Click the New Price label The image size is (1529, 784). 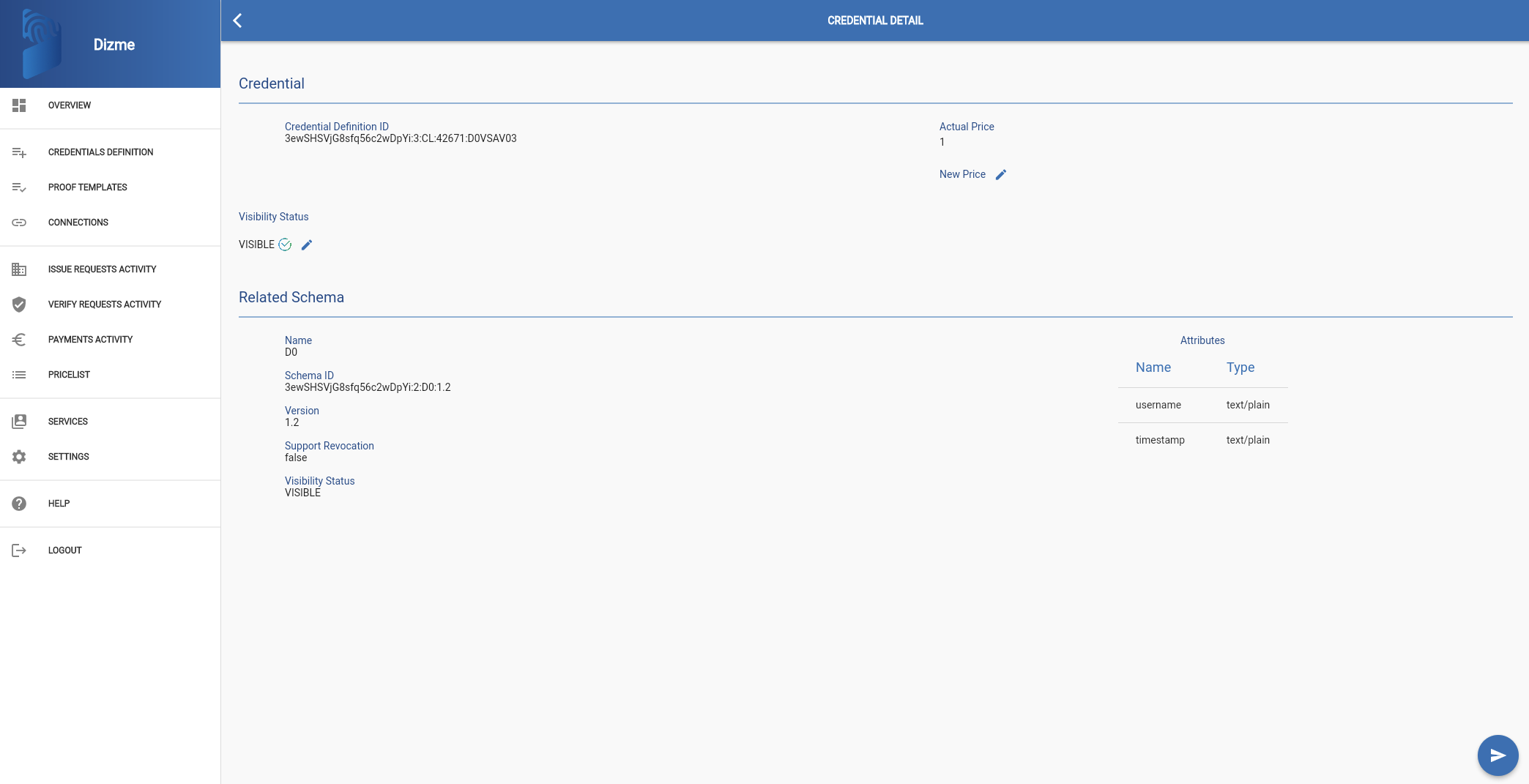[x=962, y=174]
